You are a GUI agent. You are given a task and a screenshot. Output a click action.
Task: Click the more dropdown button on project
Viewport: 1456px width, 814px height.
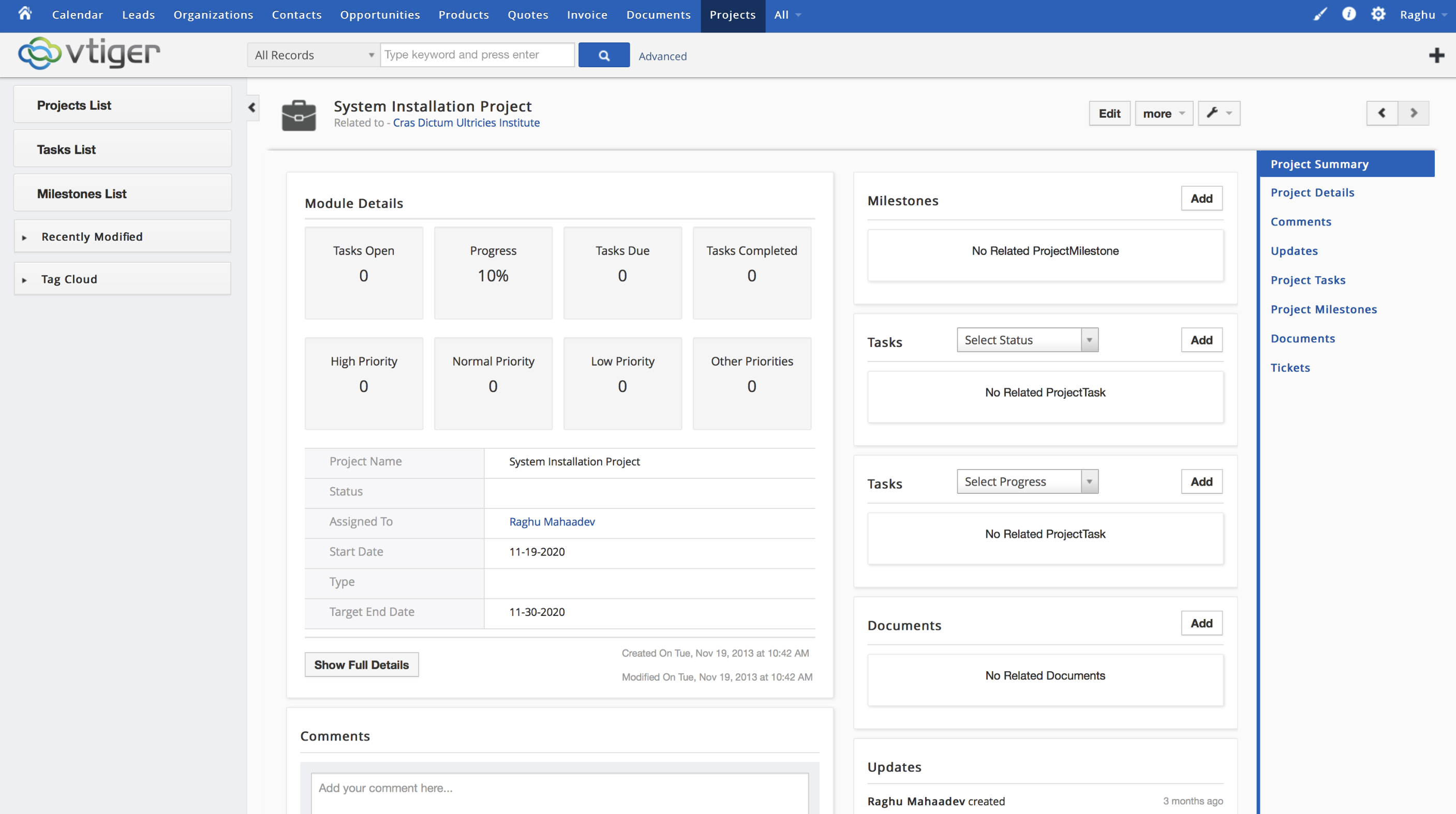coord(1163,113)
